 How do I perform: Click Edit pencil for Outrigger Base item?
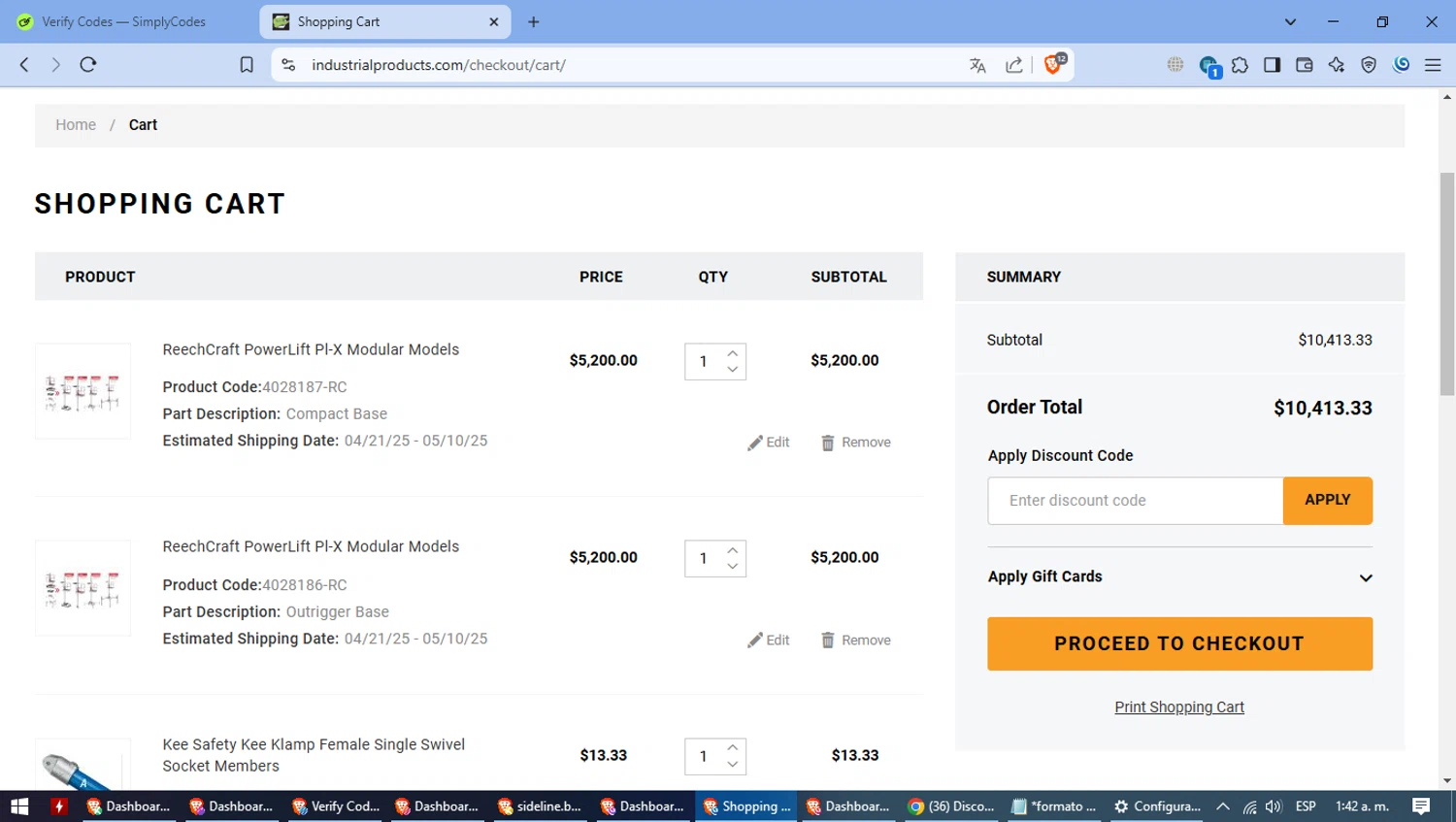click(x=768, y=641)
